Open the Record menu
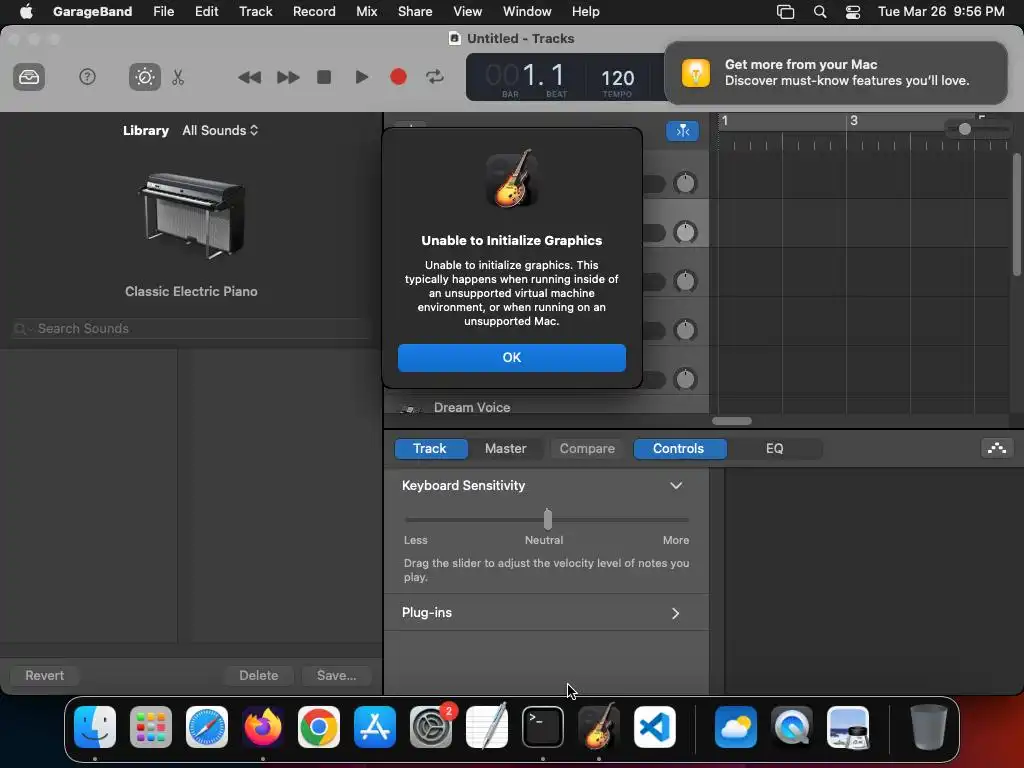This screenshot has height=768, width=1024. [314, 11]
